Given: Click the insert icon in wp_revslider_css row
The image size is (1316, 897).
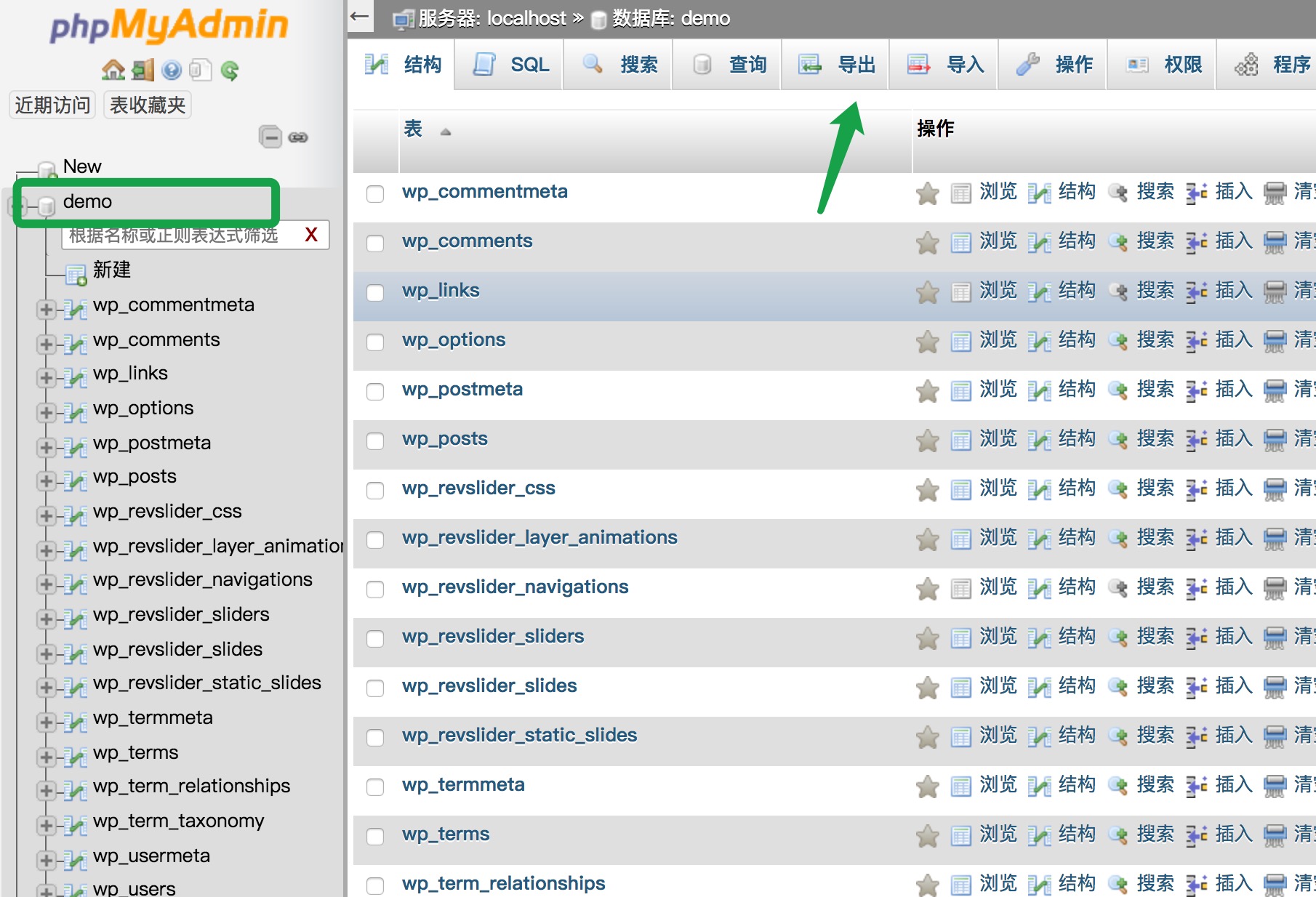Looking at the screenshot, I should pos(1197,490).
